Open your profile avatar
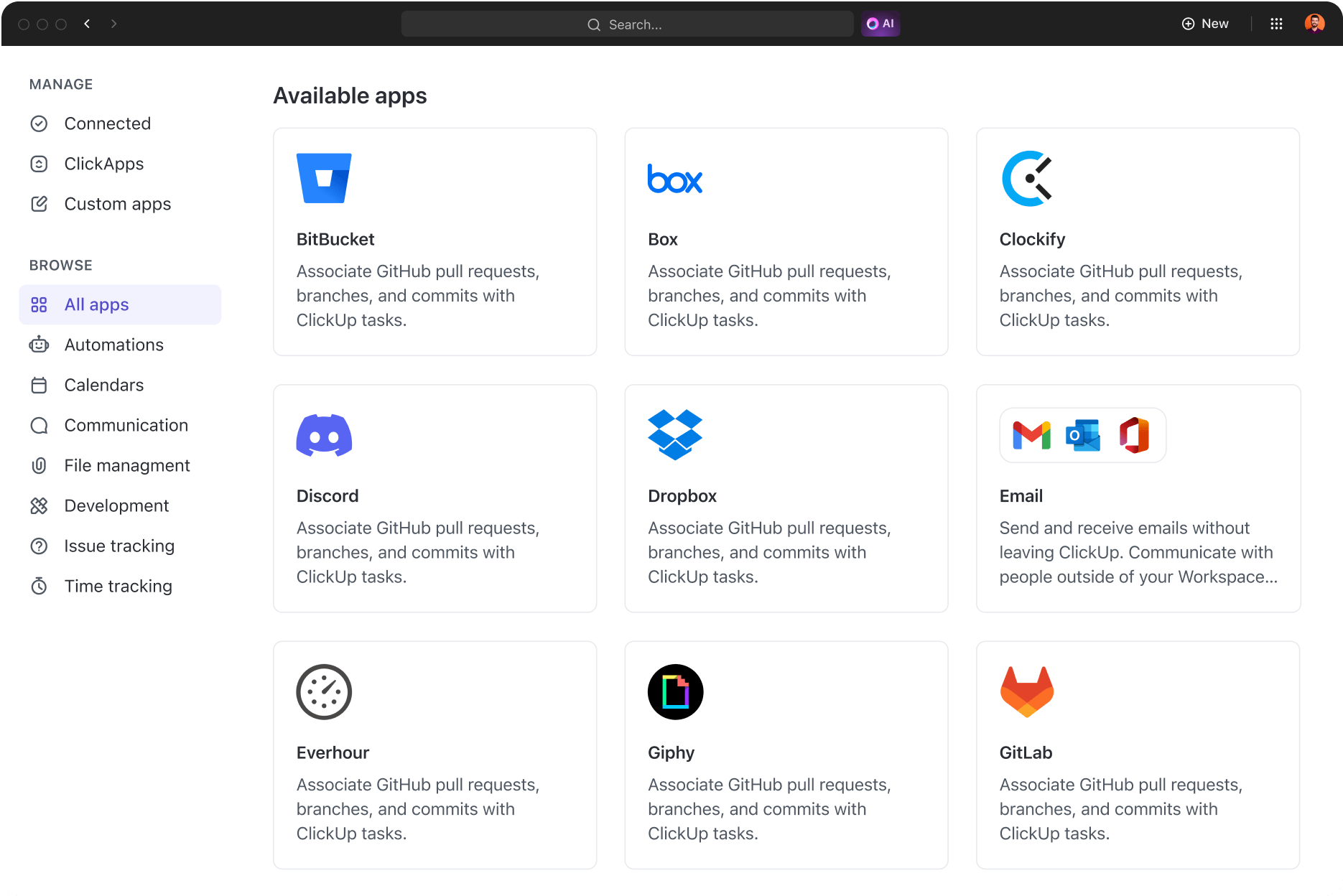Screen dimensions: 1343x896 1315,23
